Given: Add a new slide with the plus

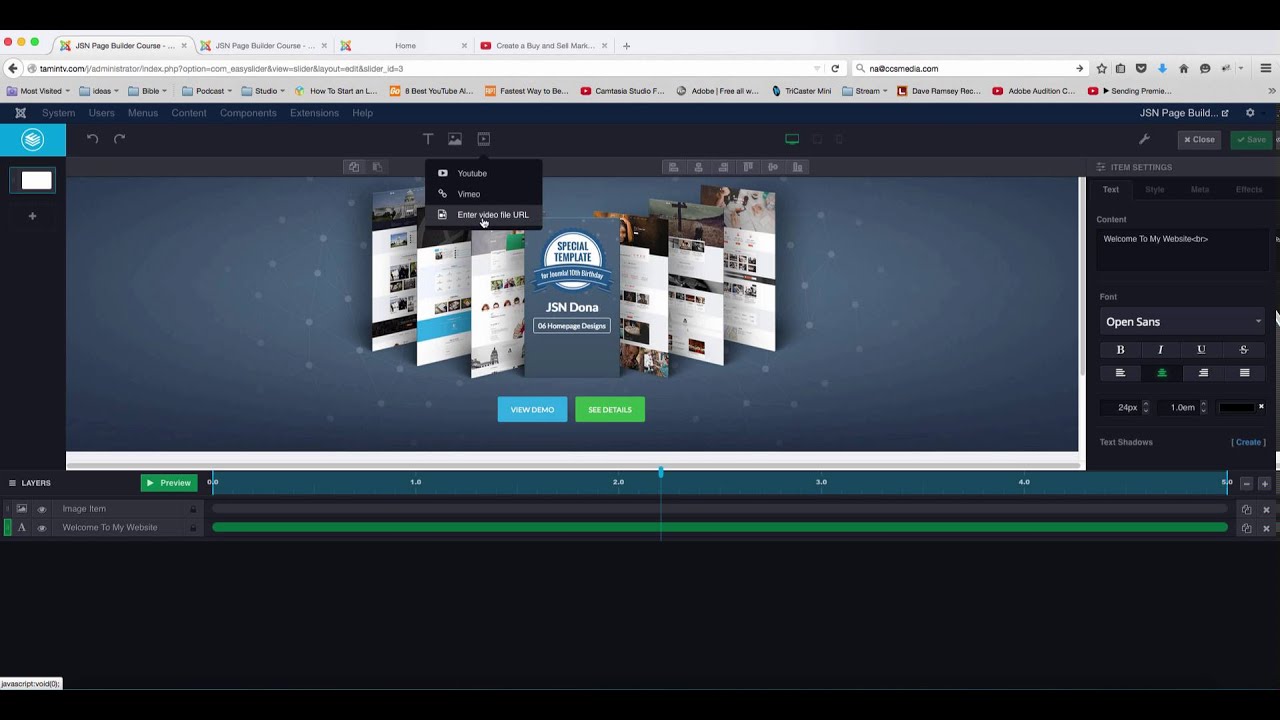Looking at the screenshot, I should 32,216.
